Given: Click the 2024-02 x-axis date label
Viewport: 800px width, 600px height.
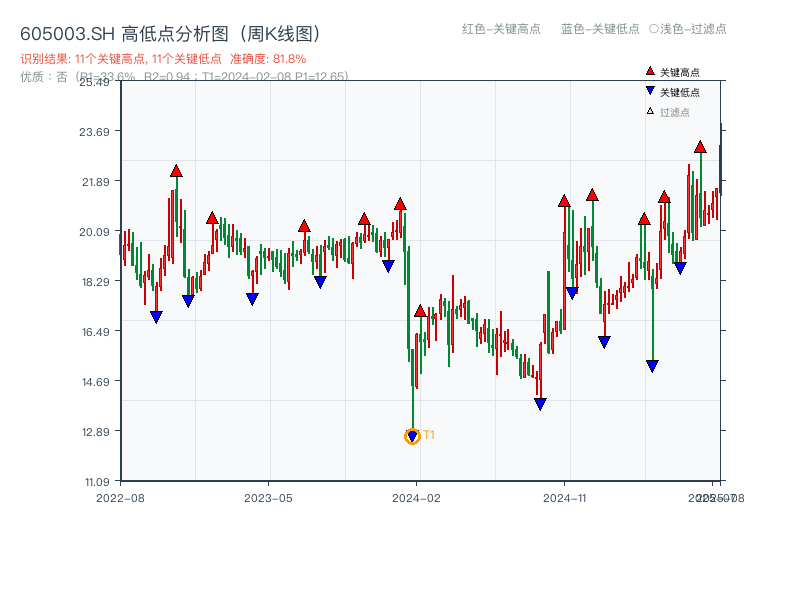Looking at the screenshot, I should click(416, 498).
